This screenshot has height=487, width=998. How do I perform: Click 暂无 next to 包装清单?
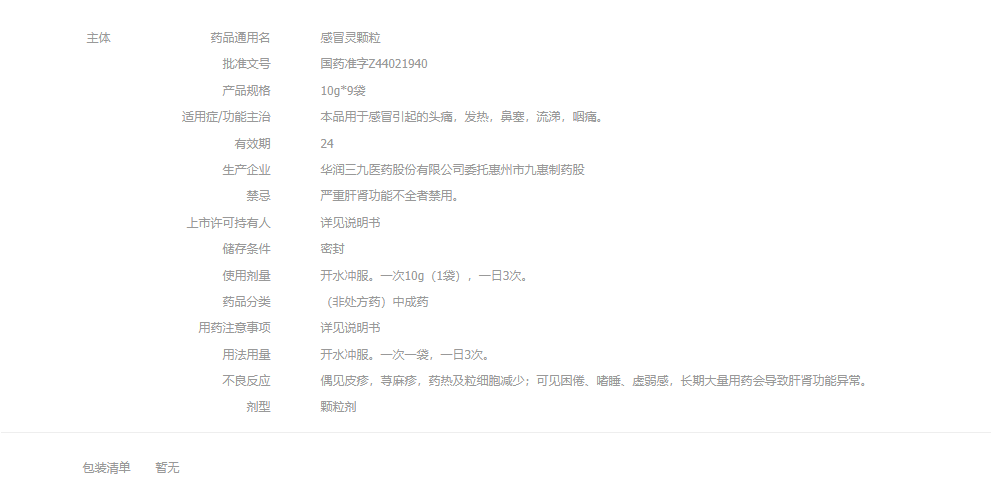point(167,468)
